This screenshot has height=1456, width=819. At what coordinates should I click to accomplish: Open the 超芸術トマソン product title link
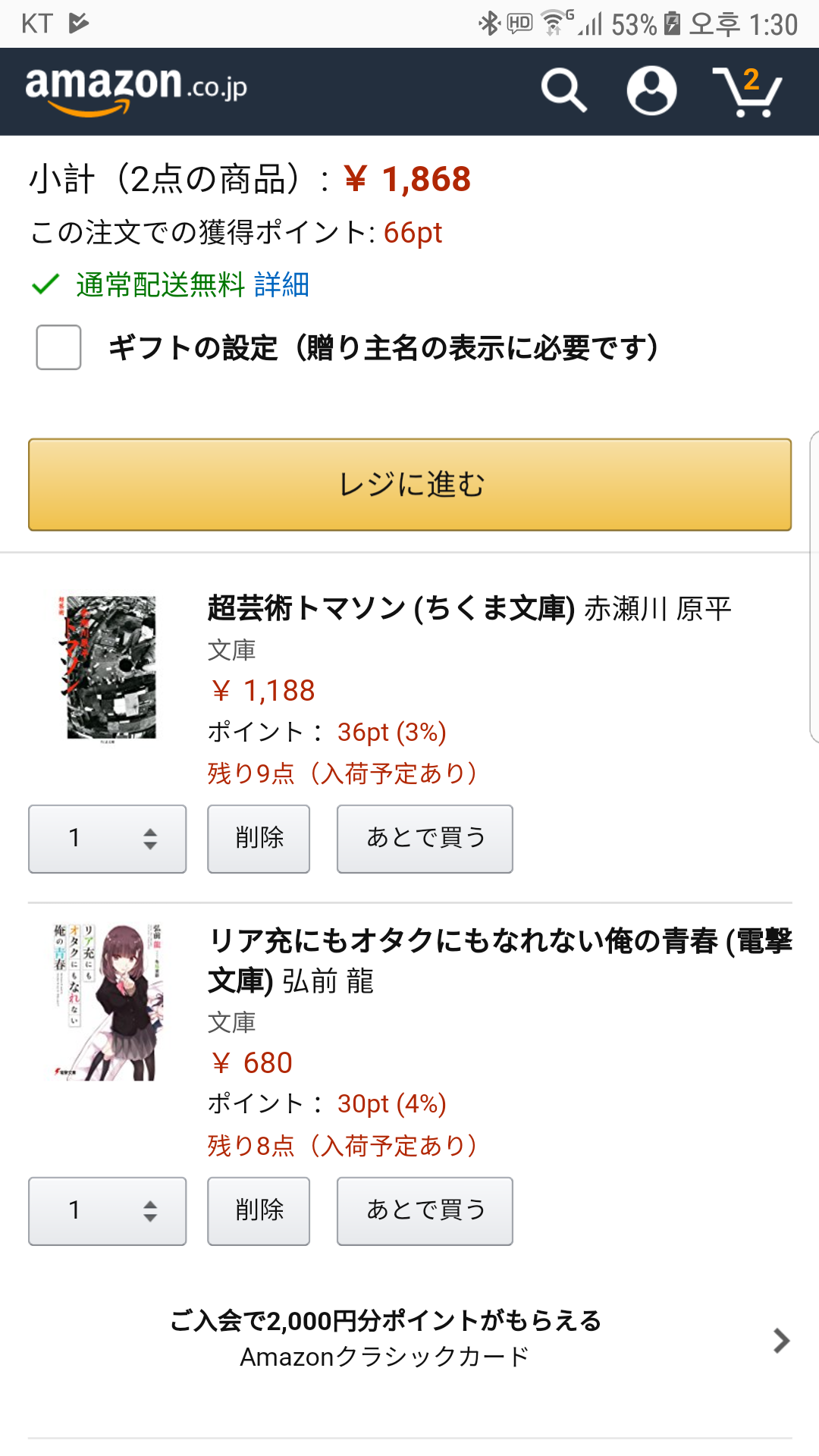[391, 608]
